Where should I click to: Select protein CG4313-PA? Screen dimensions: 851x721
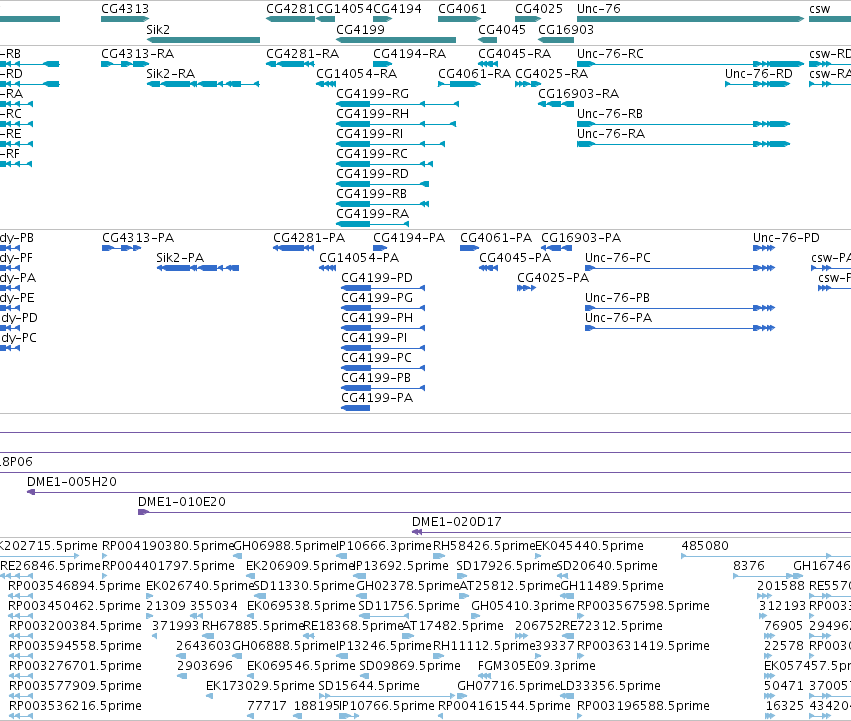click(x=138, y=238)
